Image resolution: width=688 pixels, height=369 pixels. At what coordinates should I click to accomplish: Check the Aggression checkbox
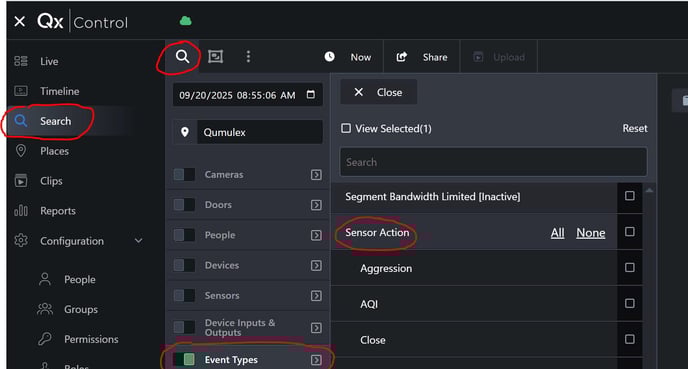[x=630, y=267]
